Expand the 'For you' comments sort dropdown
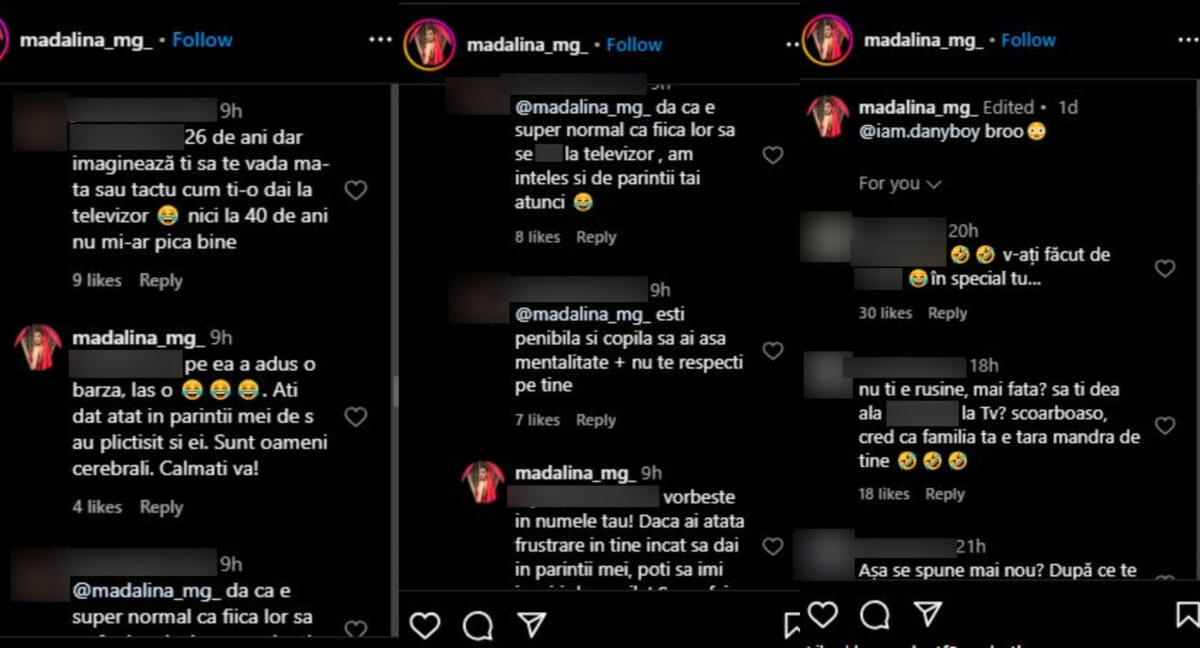 tap(899, 184)
